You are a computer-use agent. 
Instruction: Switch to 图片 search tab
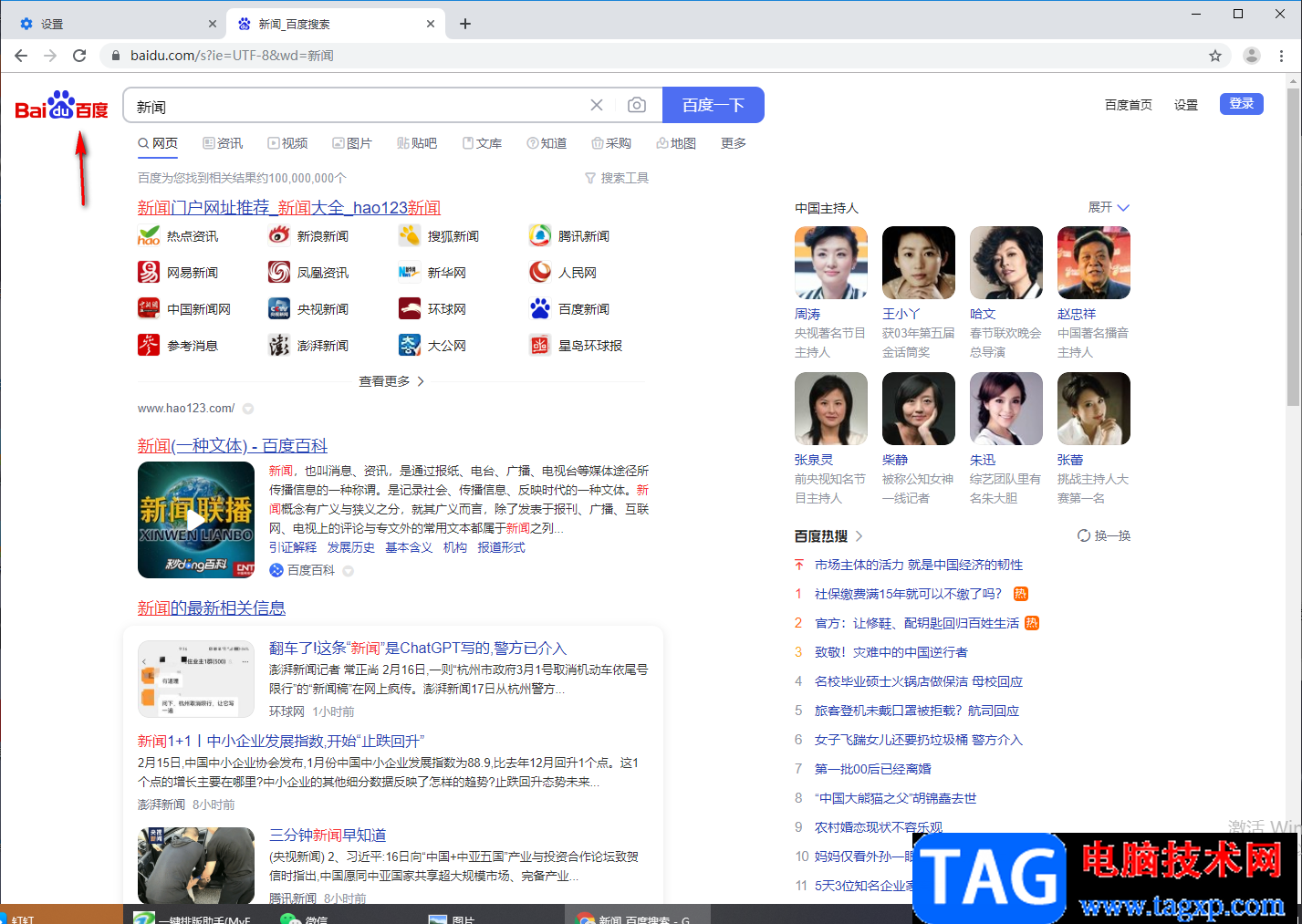click(x=352, y=143)
